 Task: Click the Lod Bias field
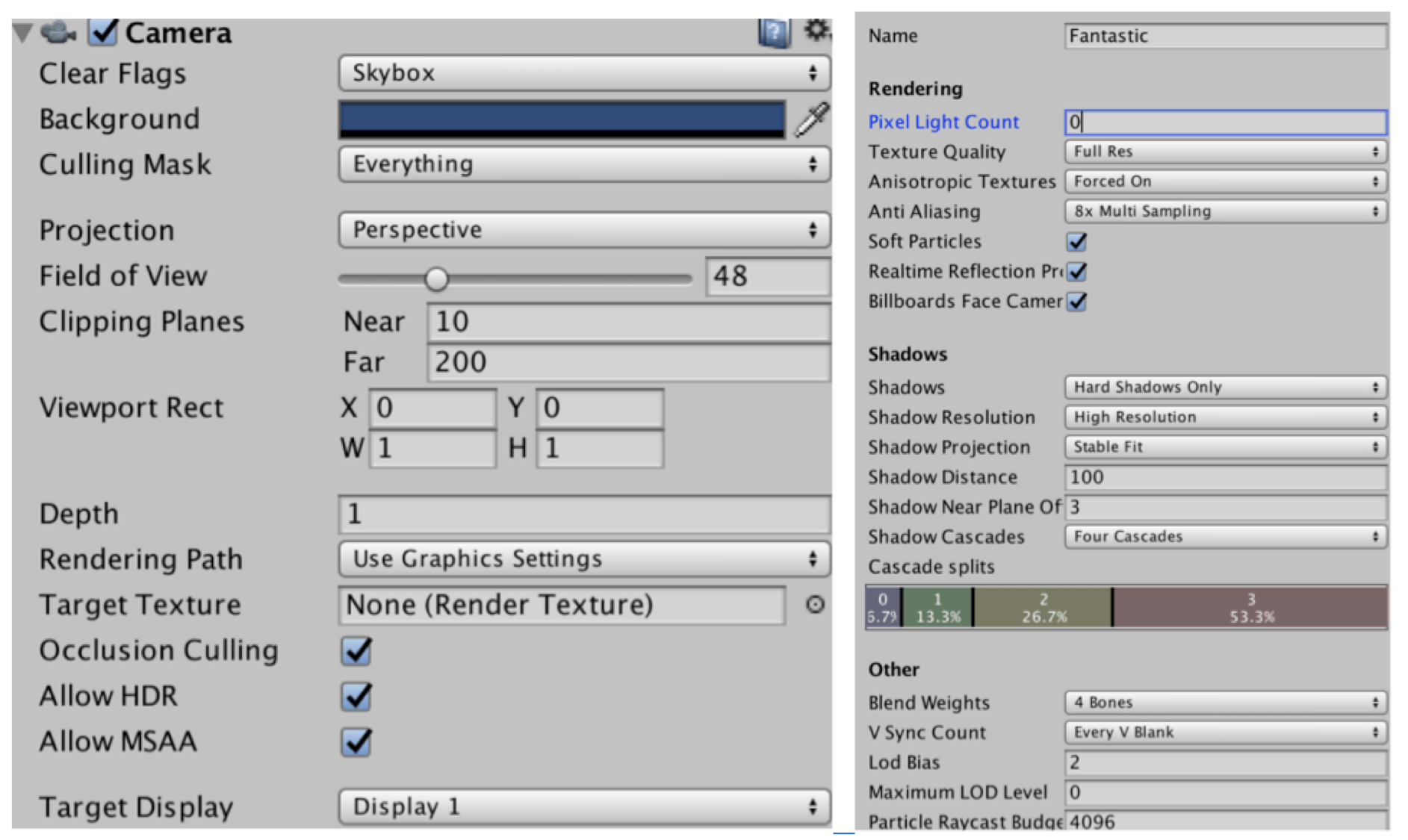pos(1226,762)
